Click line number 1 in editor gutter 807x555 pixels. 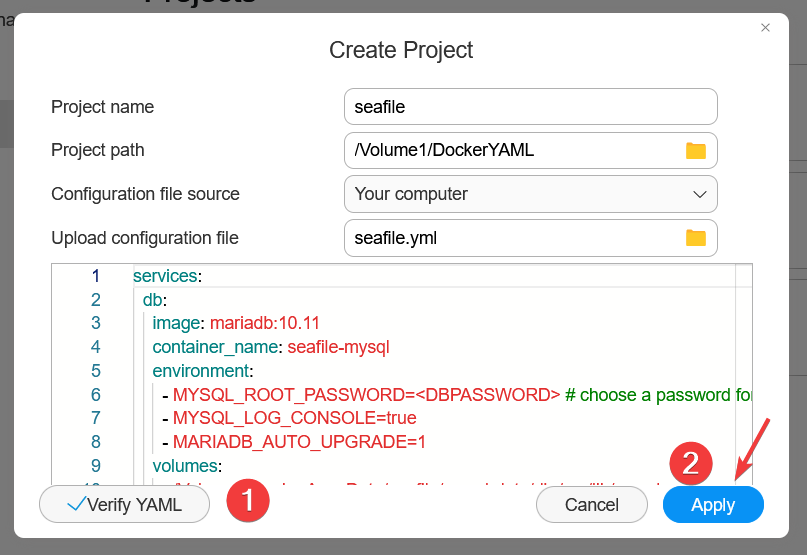95,275
